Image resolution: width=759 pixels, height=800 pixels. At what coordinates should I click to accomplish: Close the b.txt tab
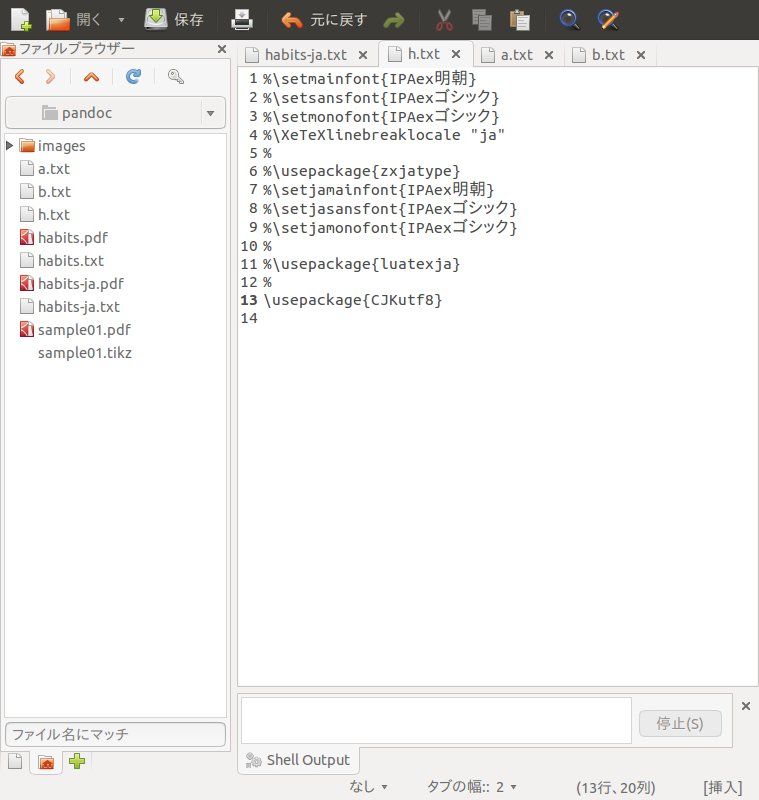click(641, 55)
